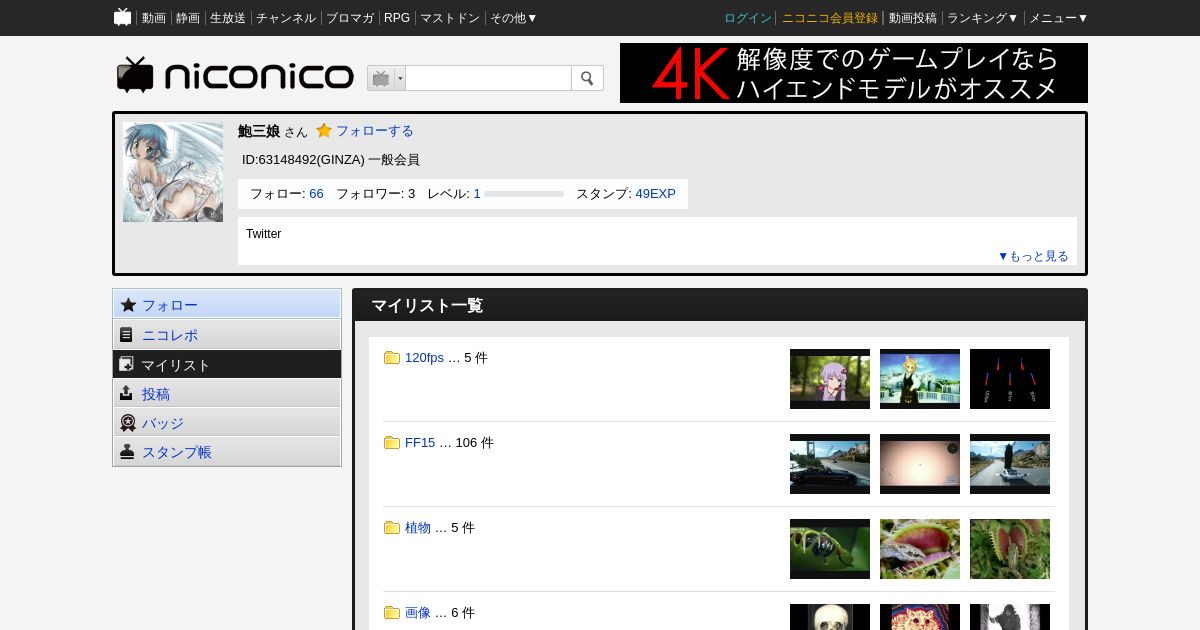Screen dimensions: 1200x630
Task: Open ブロマガ in the top navigation
Action: [x=350, y=18]
